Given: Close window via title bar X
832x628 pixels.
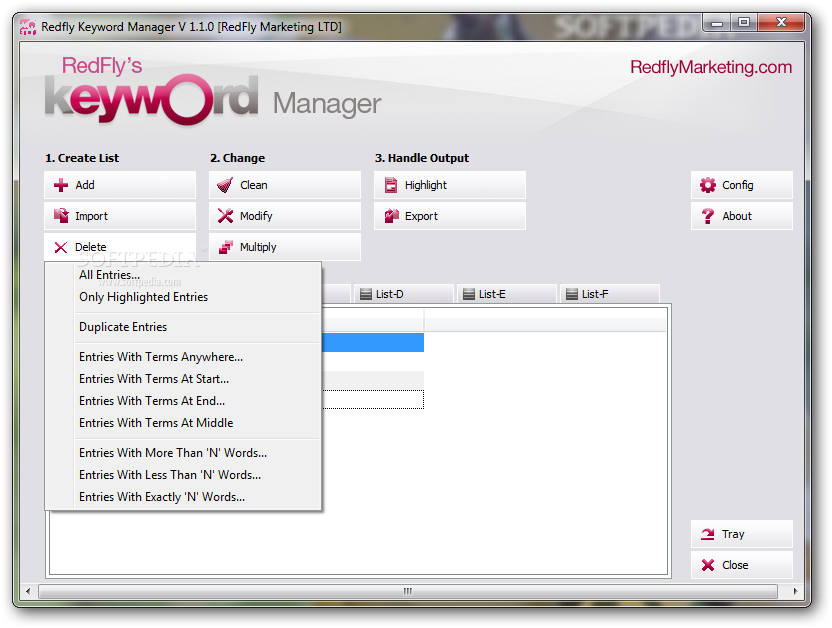Looking at the screenshot, I should [781, 23].
